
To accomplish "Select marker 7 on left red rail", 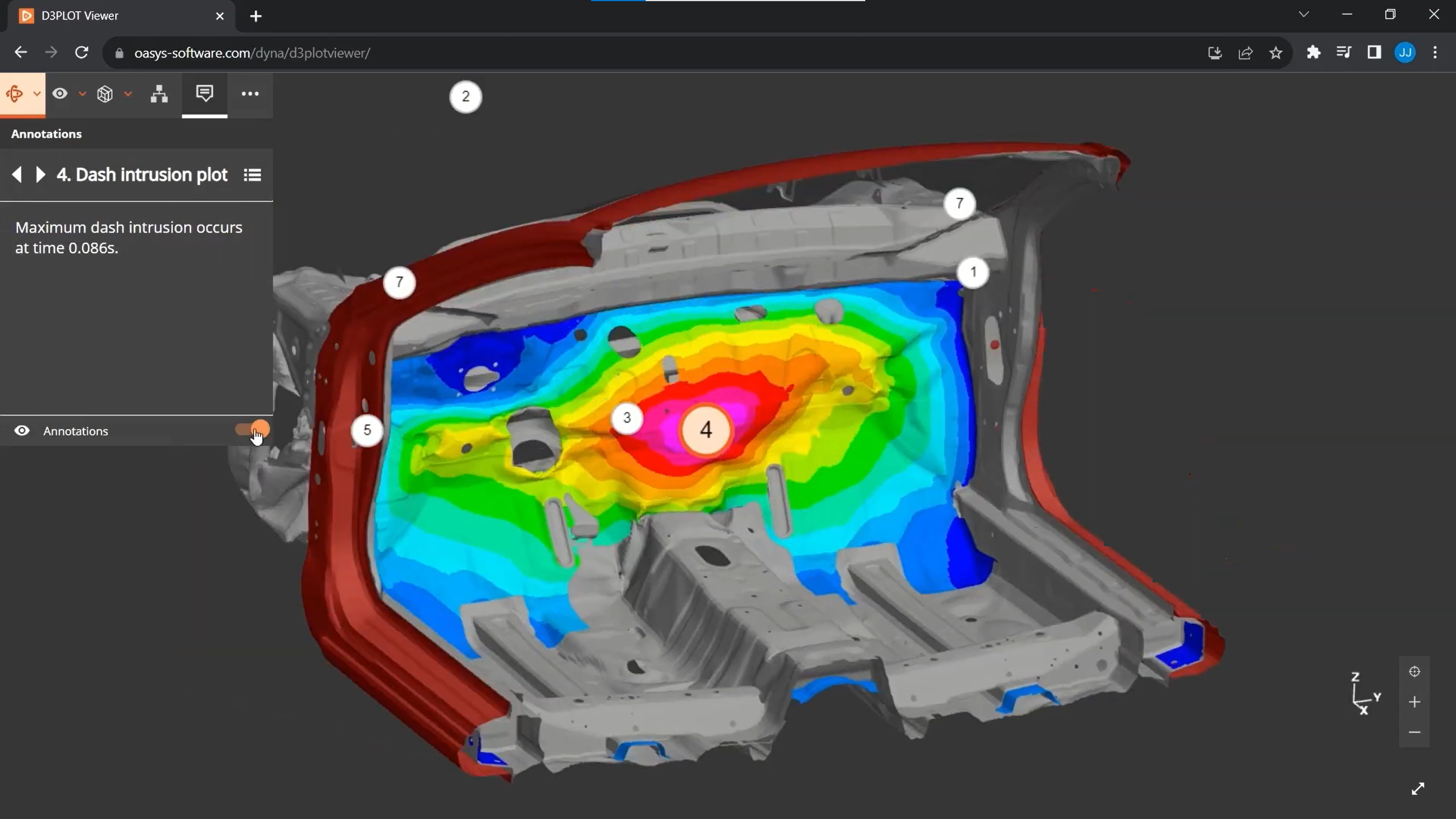I will [x=400, y=282].
